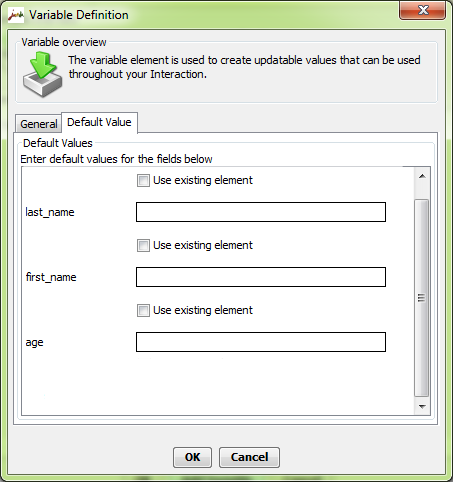Click the last_name field label
The width and height of the screenshot is (453, 482).
click(x=50, y=212)
